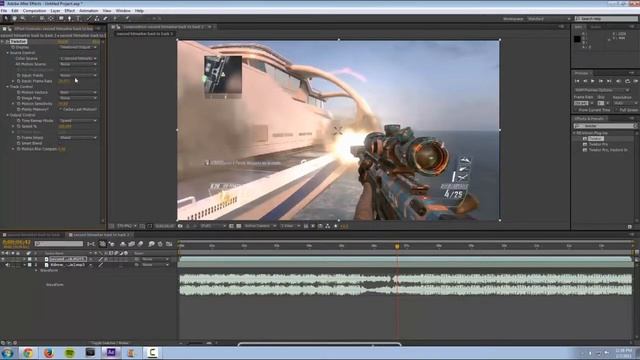Open the Active Camera view dropdown
This screenshot has width=640, height=360.
[260, 226]
